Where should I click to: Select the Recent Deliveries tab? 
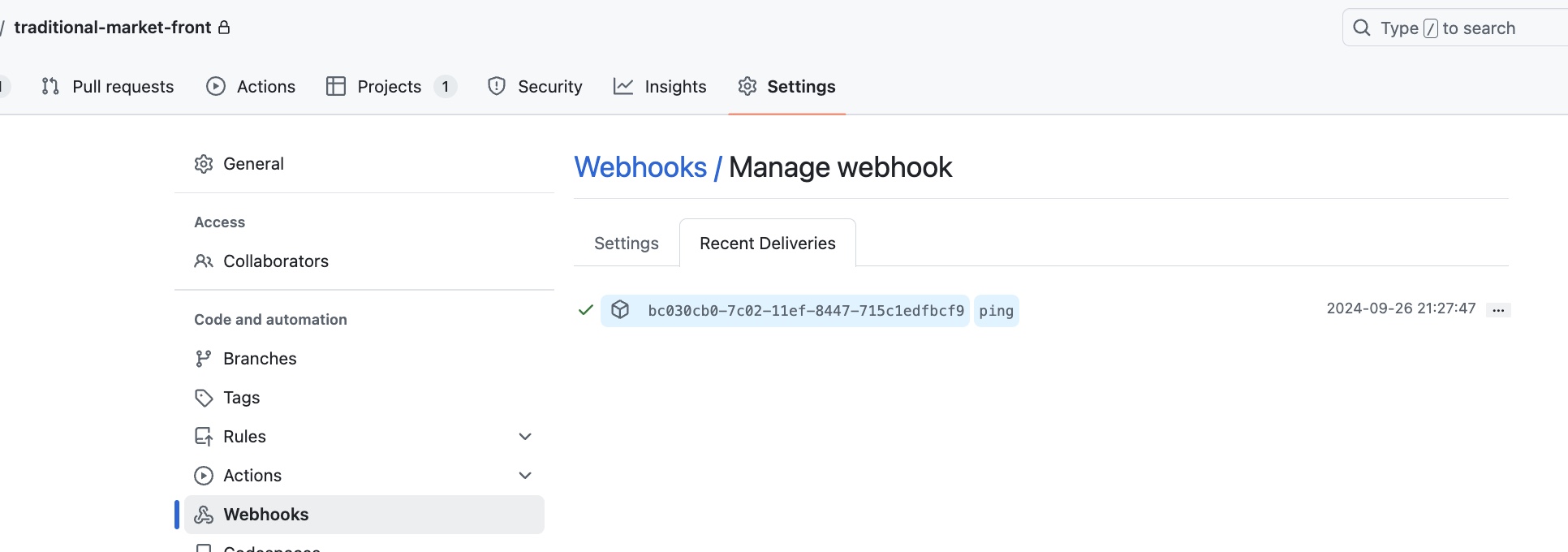coord(768,244)
